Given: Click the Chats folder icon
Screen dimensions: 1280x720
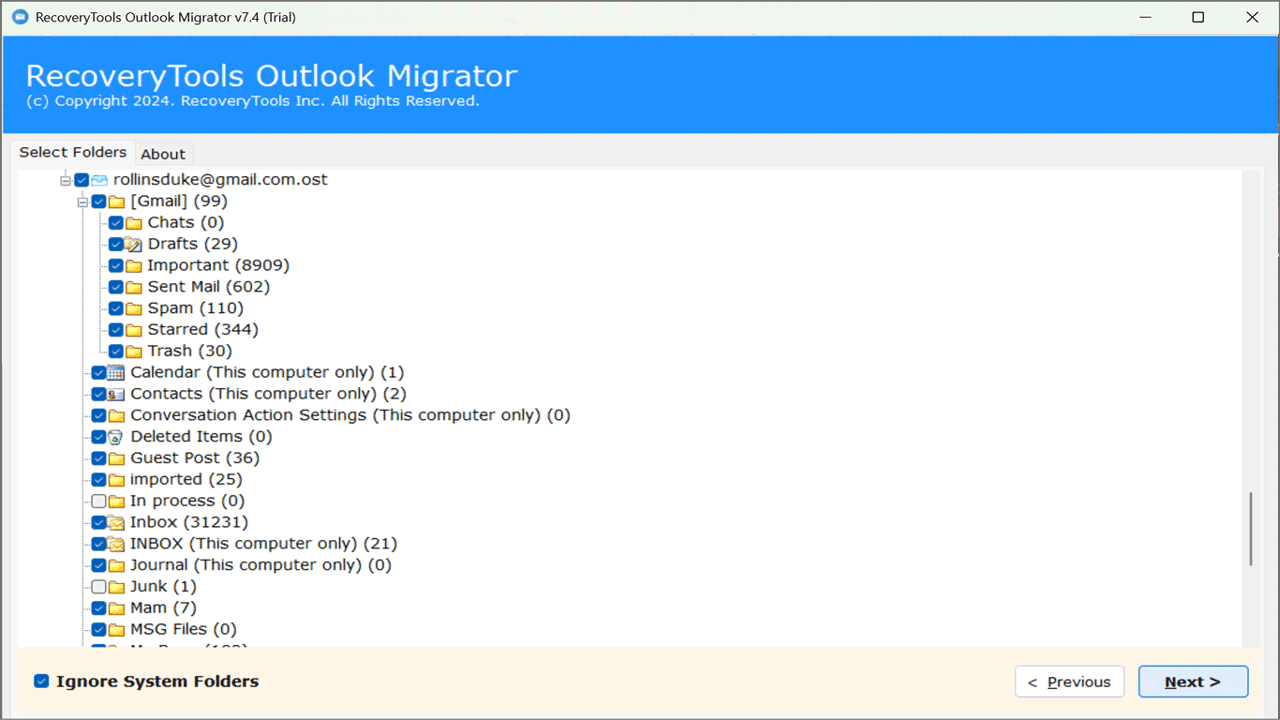Looking at the screenshot, I should pyautogui.click(x=134, y=223).
